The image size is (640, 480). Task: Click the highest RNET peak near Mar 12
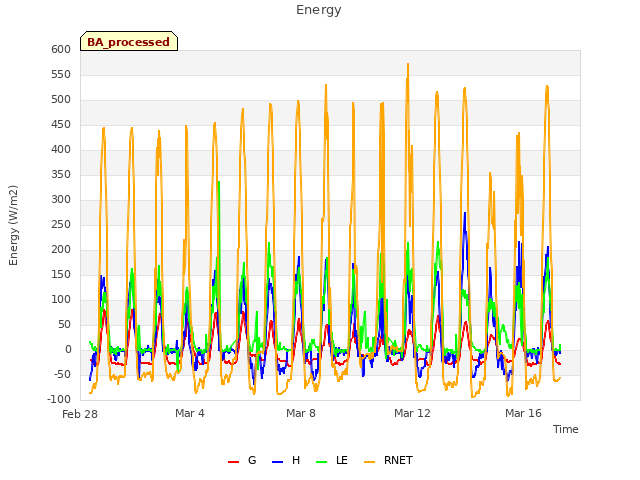[408, 64]
